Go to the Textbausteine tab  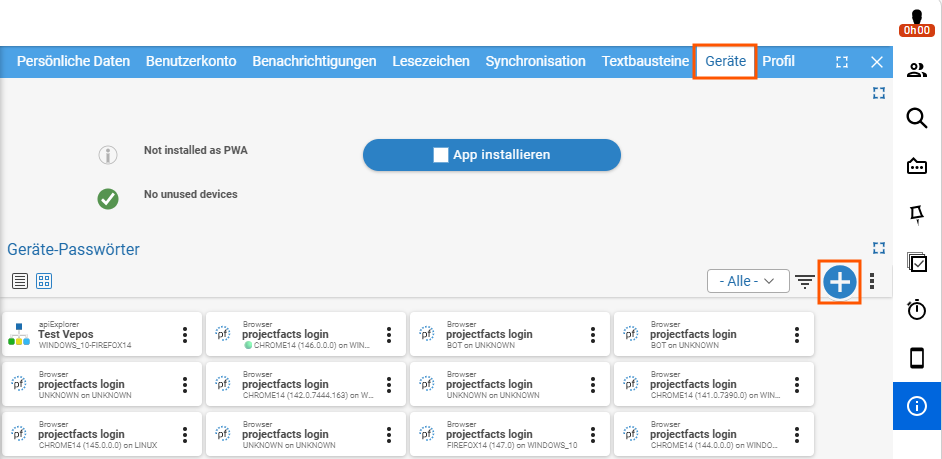pyautogui.click(x=645, y=61)
